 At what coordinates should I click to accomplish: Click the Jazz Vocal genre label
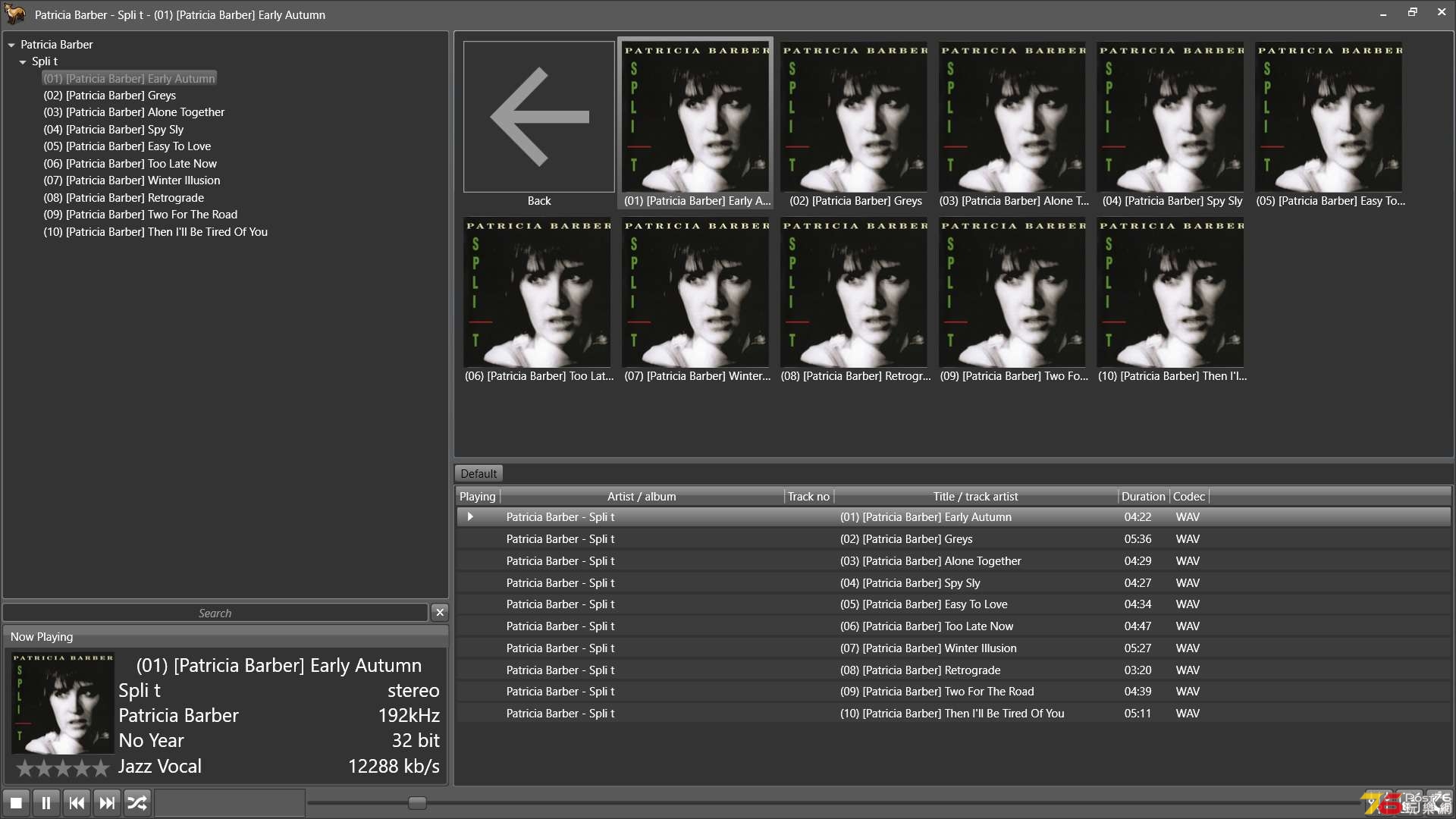[160, 767]
